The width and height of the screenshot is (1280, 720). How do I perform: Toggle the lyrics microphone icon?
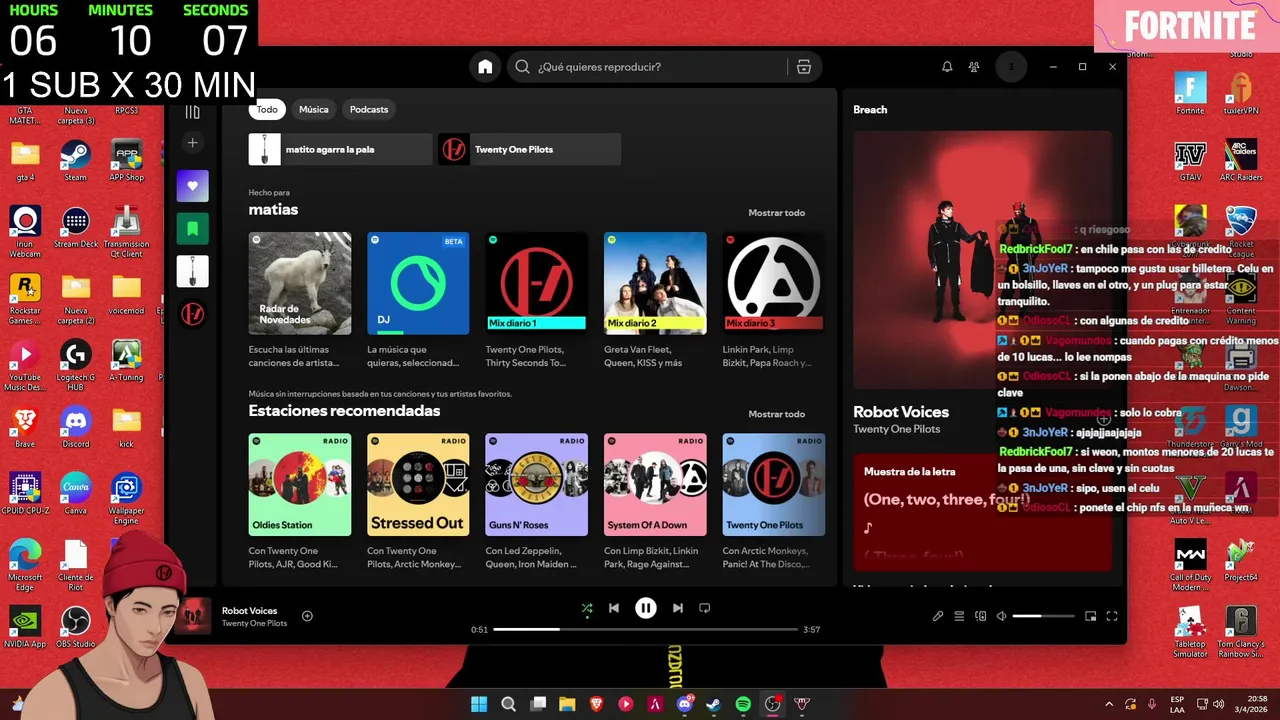938,616
